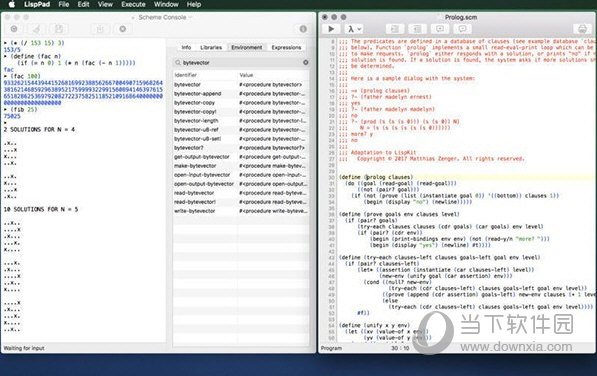
Task: Sort by the Identifier column header
Action: pos(206,75)
